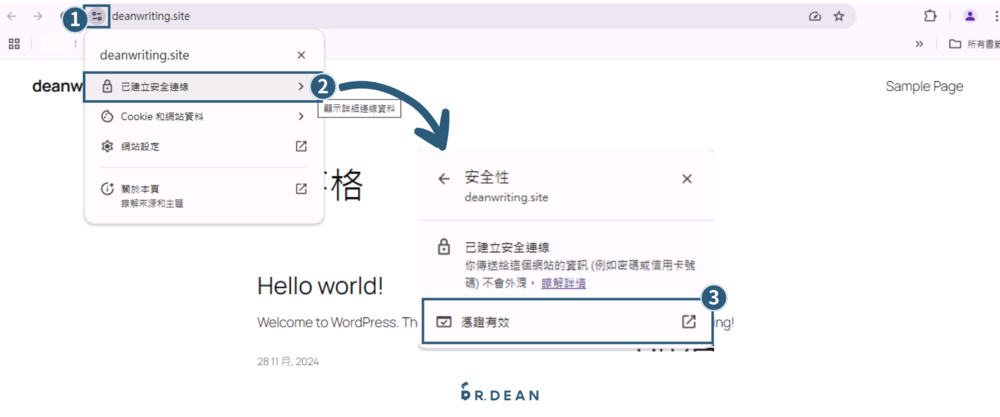Click the deanwriting.site address bar URL

(151, 17)
